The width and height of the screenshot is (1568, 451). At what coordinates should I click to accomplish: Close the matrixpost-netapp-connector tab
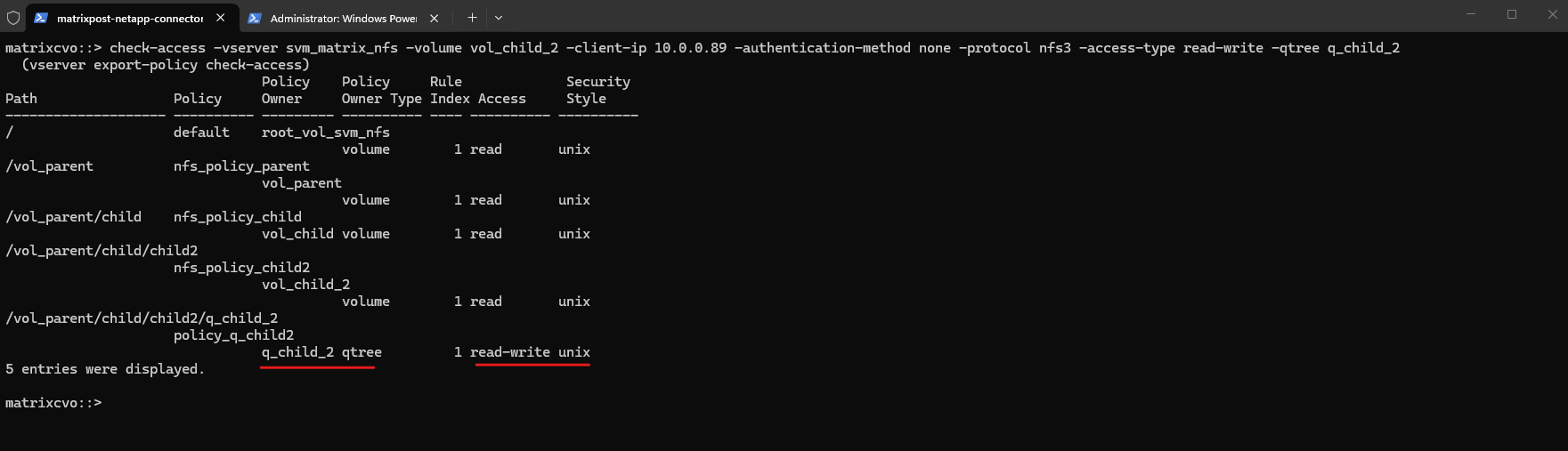coord(220,18)
